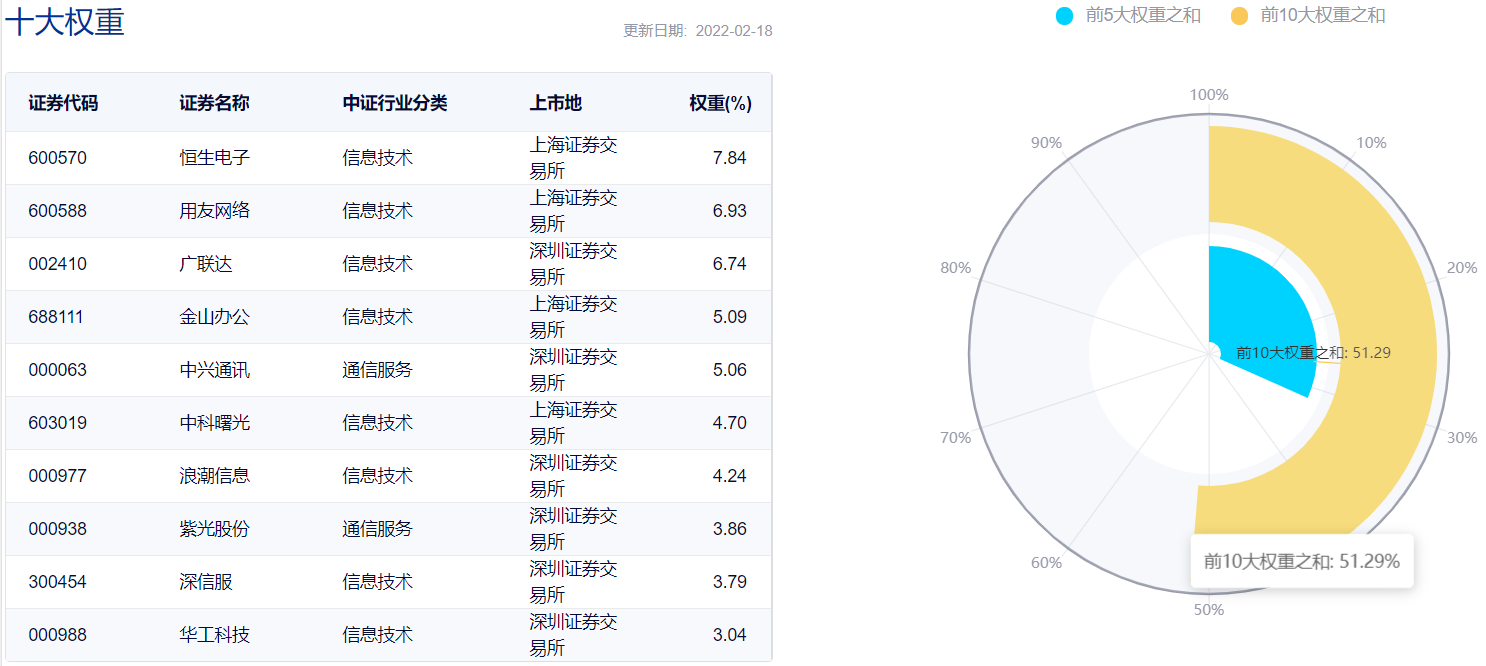1486x666 pixels.
Task: Click the stock name 紫光股份
Action: pos(214,529)
